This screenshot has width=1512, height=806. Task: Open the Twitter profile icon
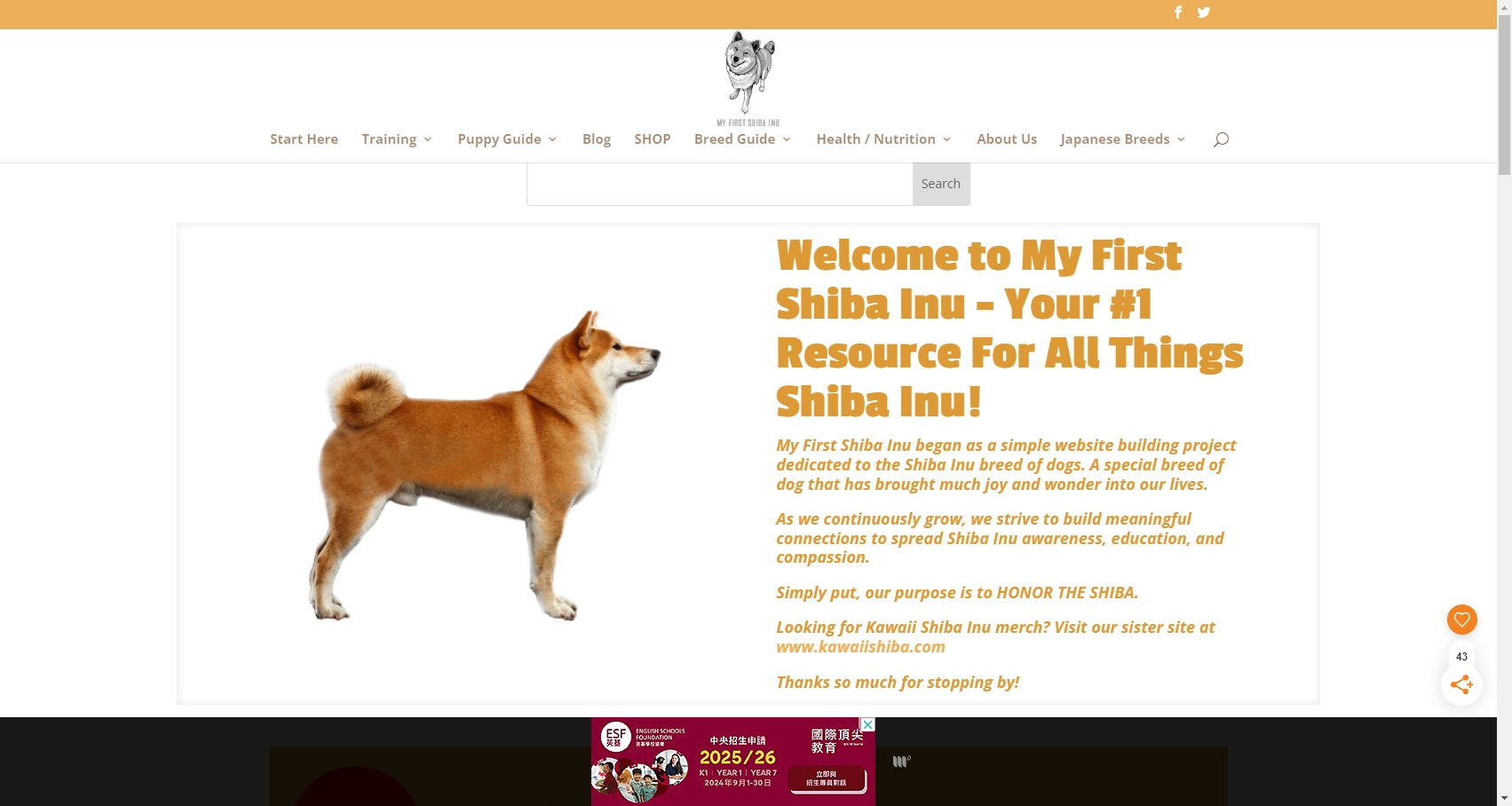click(x=1204, y=12)
